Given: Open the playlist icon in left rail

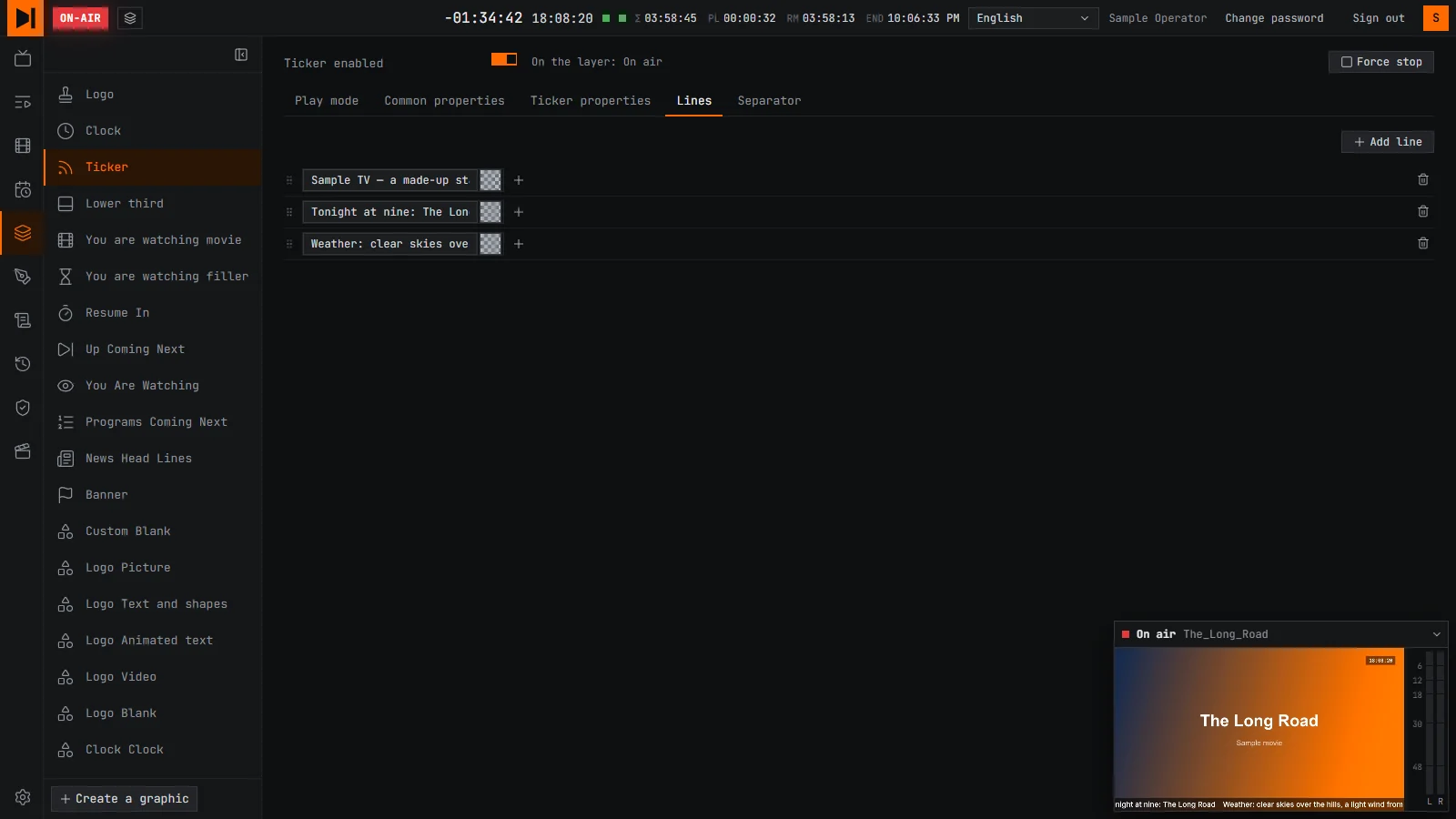Looking at the screenshot, I should point(23,102).
